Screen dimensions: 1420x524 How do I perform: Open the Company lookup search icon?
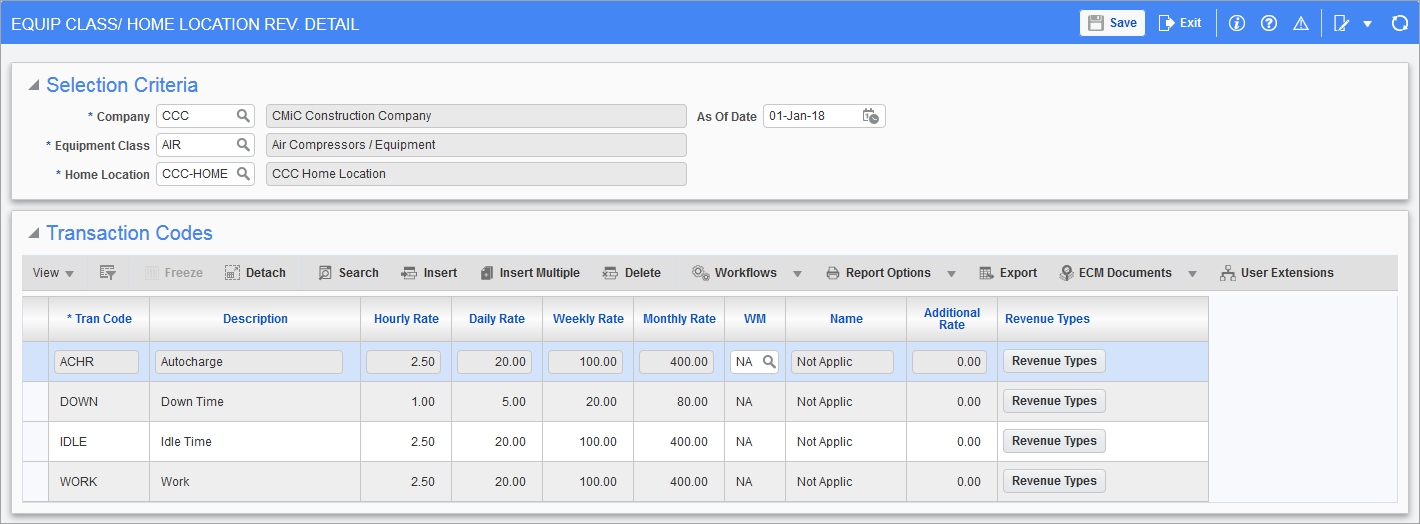click(243, 116)
